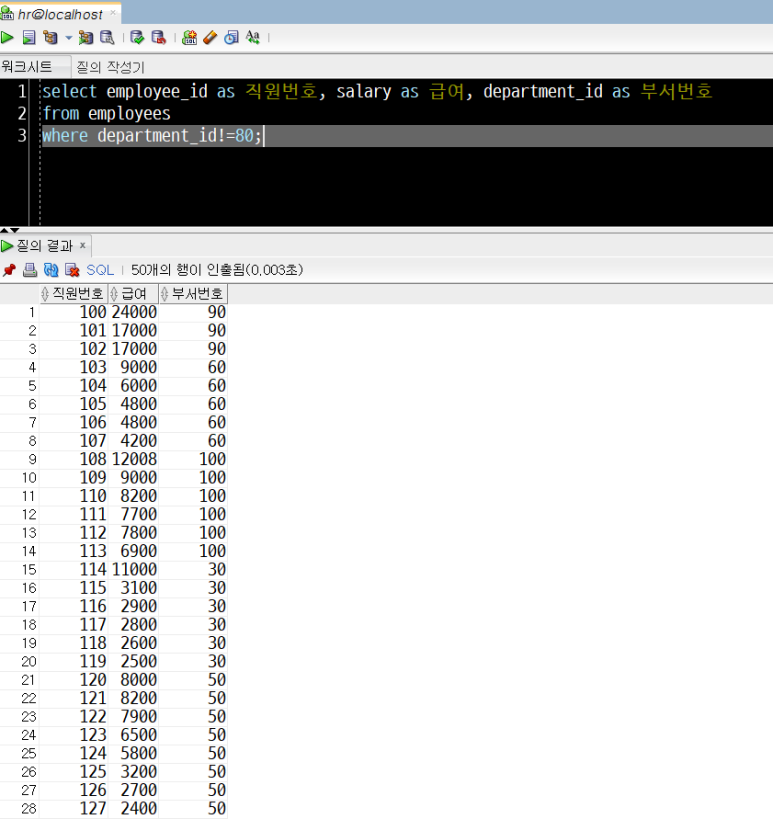
Task: Print the query results
Action: point(30,270)
